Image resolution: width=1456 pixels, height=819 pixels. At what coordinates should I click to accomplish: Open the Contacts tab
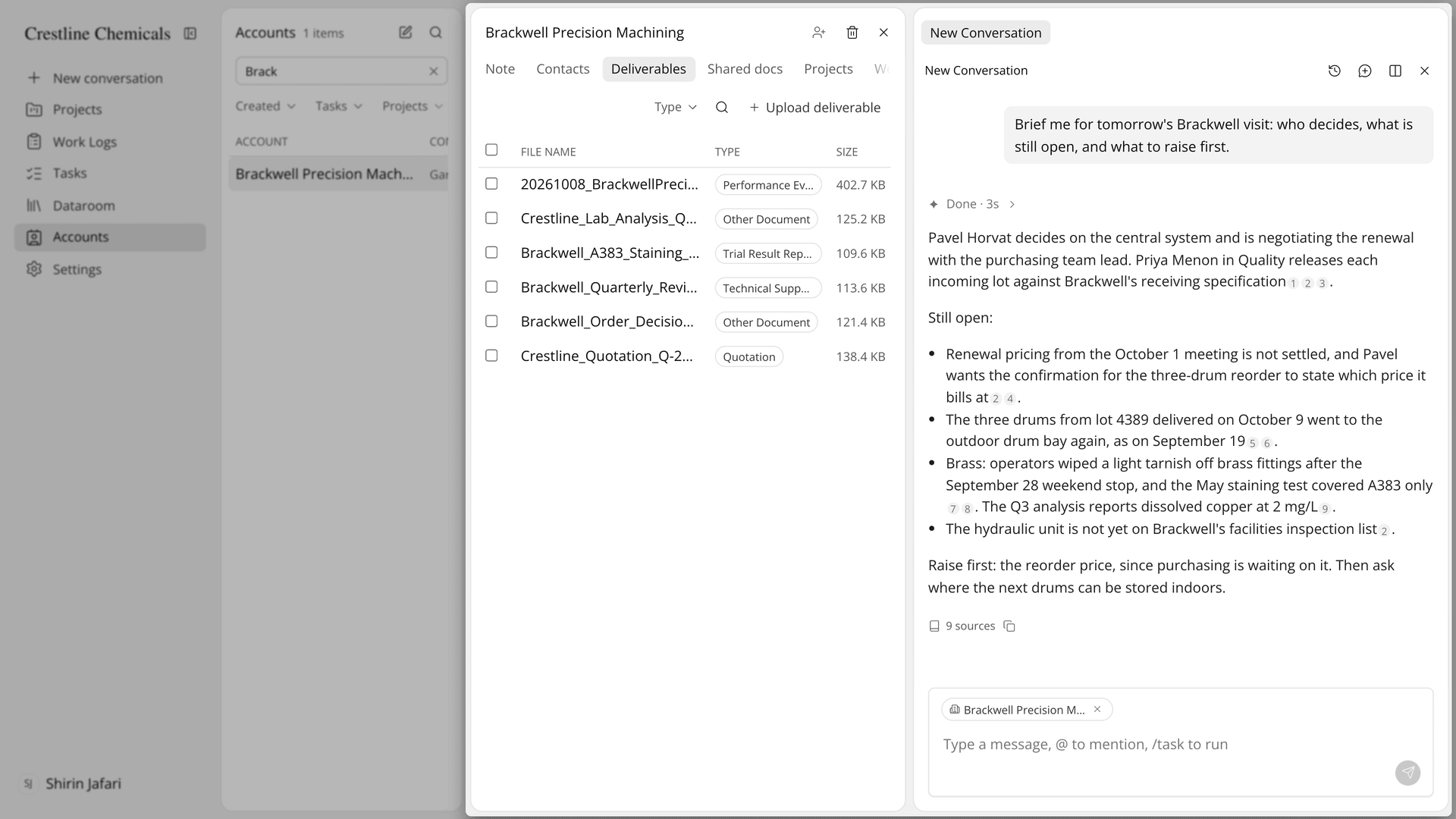[x=563, y=69]
